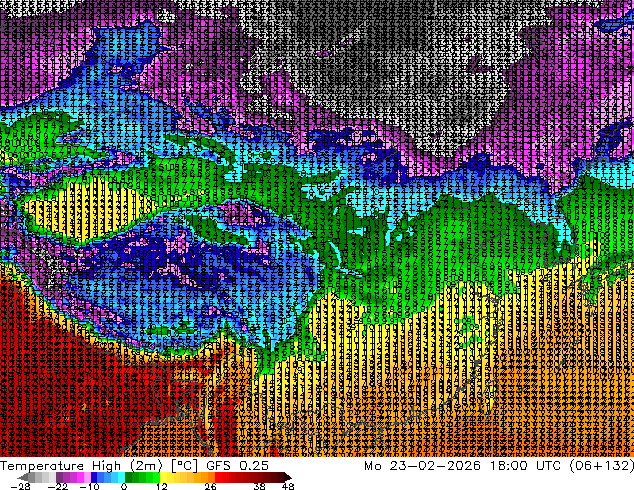Click the "12" legend value
The height and width of the screenshot is (490, 634).
point(162,486)
